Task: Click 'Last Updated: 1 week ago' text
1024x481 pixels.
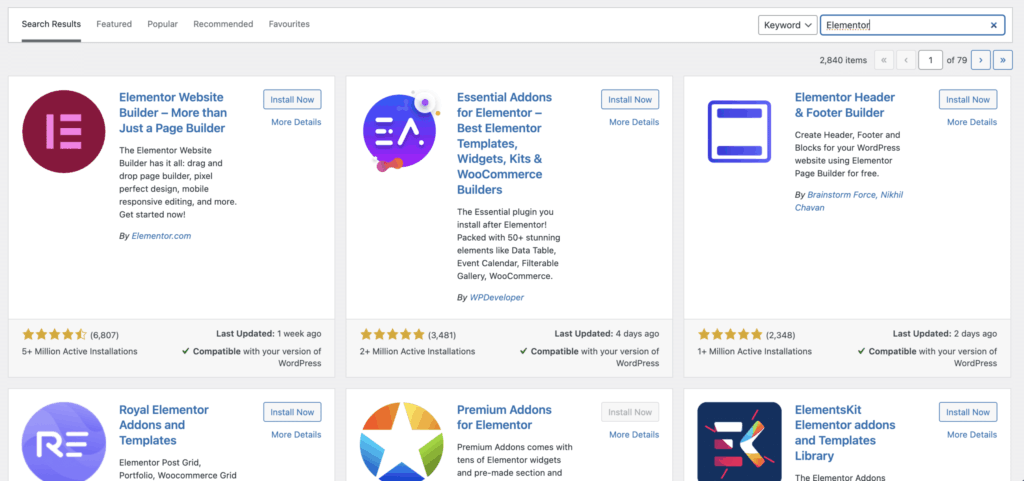Action: click(268, 334)
